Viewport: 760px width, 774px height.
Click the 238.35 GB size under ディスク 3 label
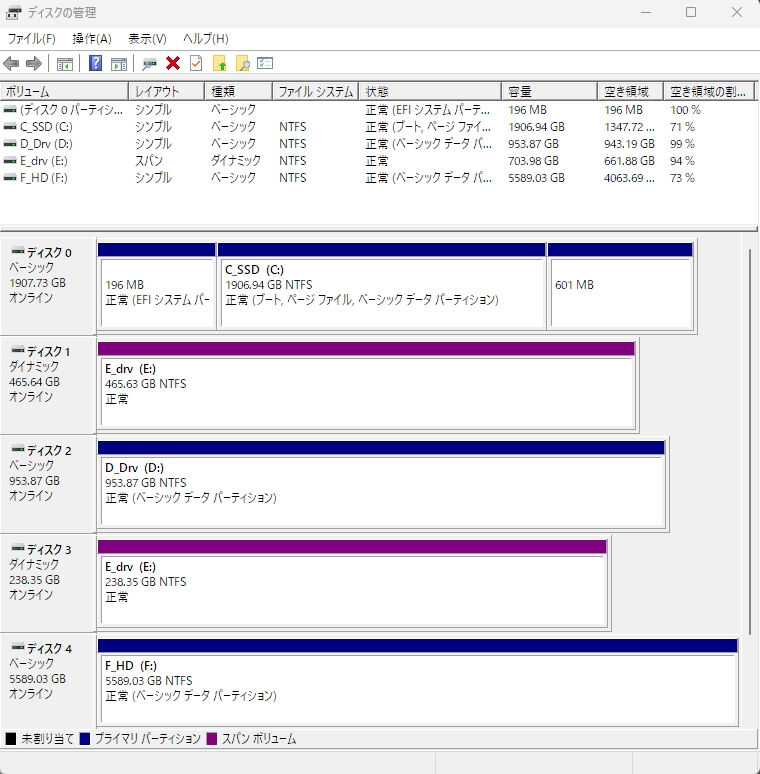[x=35, y=580]
